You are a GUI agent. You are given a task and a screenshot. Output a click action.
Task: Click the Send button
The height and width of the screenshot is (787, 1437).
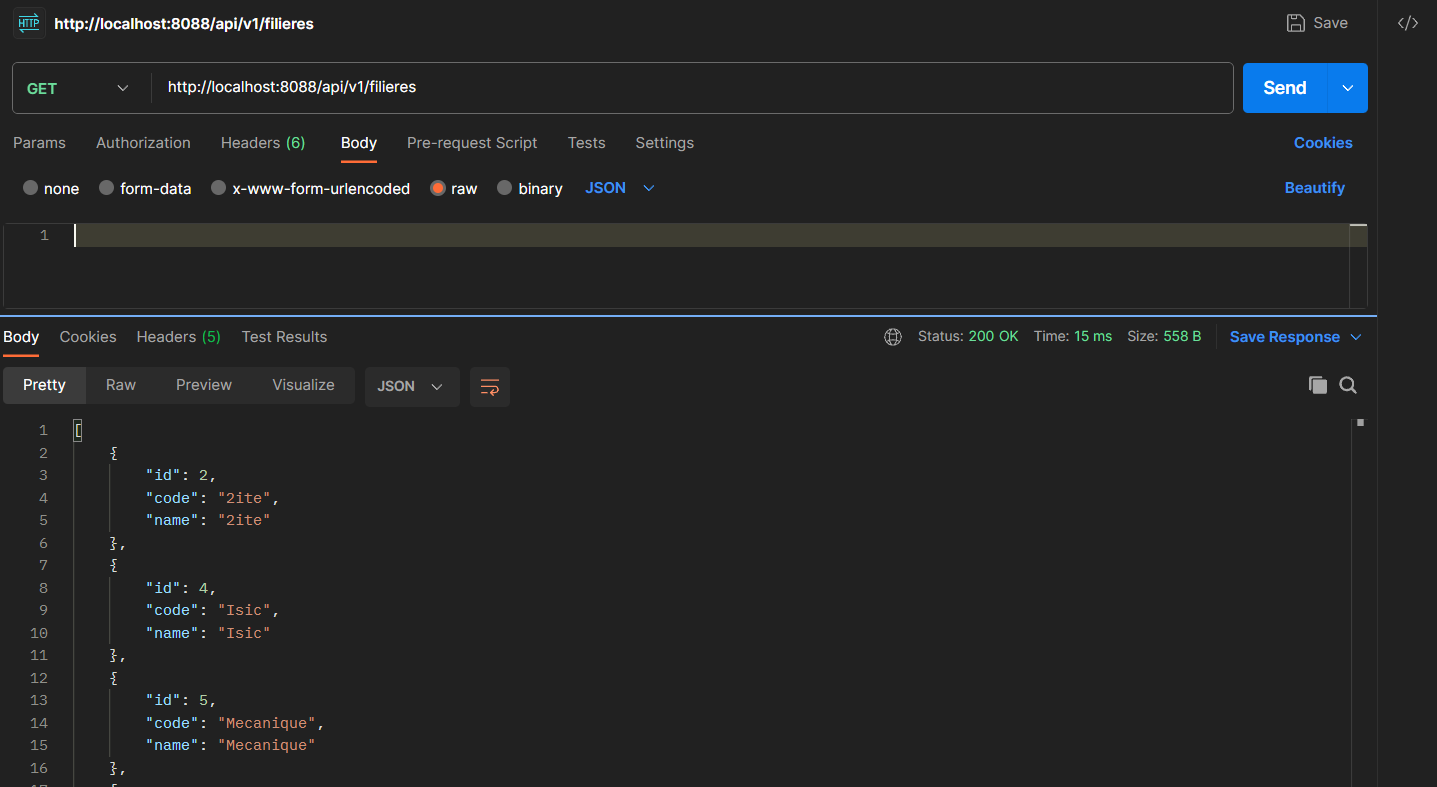coord(1284,88)
